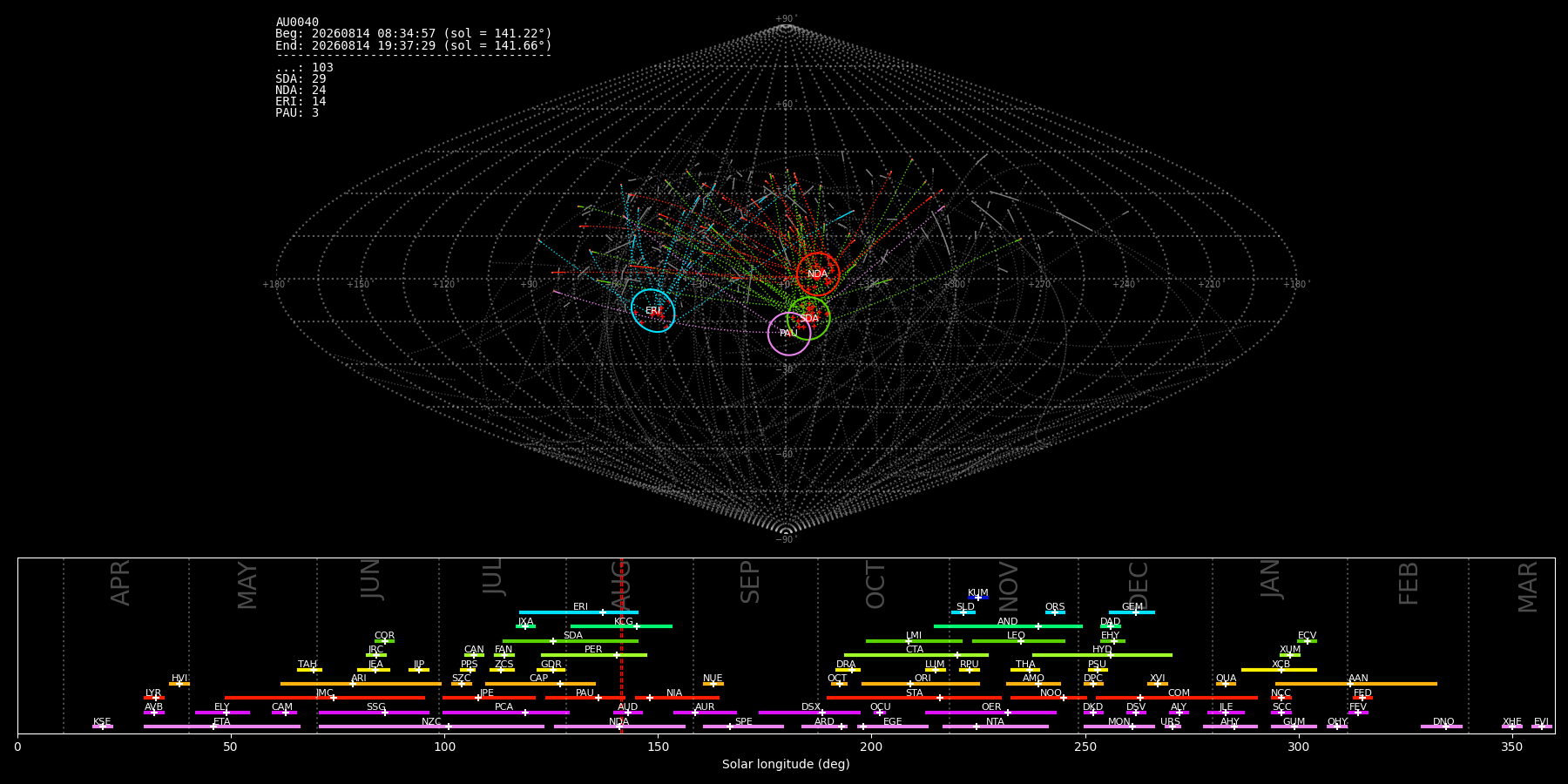1568x784 pixels.
Task: Click the cyan ERI radiant circle
Action: click(653, 310)
